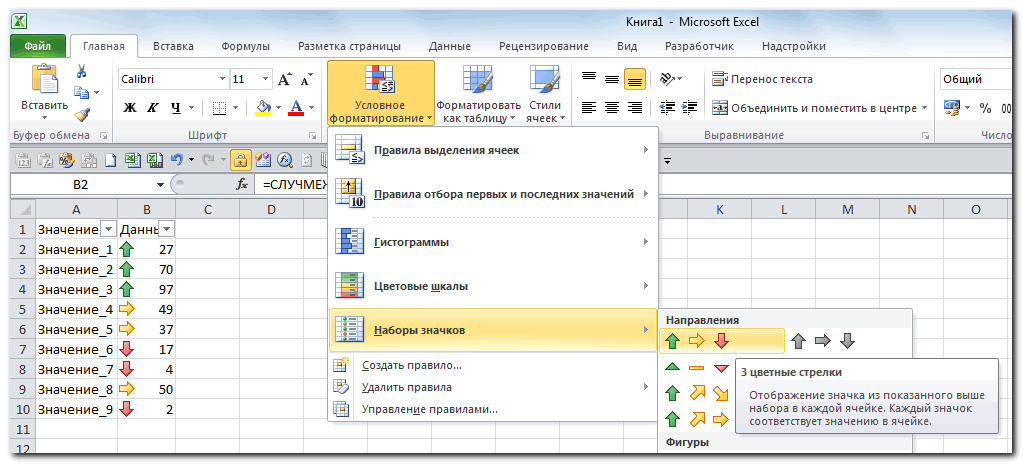
Task: Open the filter dropdown in cell A1
Action: (108, 229)
